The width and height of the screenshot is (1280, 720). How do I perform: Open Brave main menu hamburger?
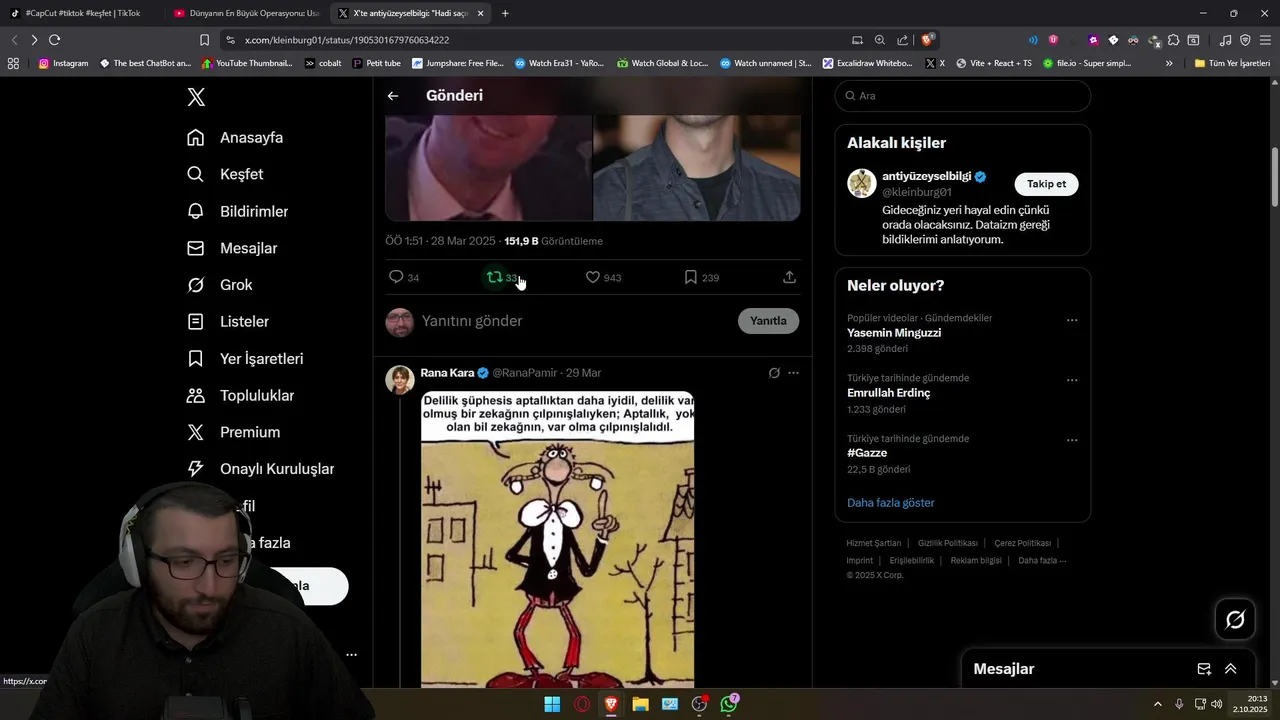coord(1265,40)
